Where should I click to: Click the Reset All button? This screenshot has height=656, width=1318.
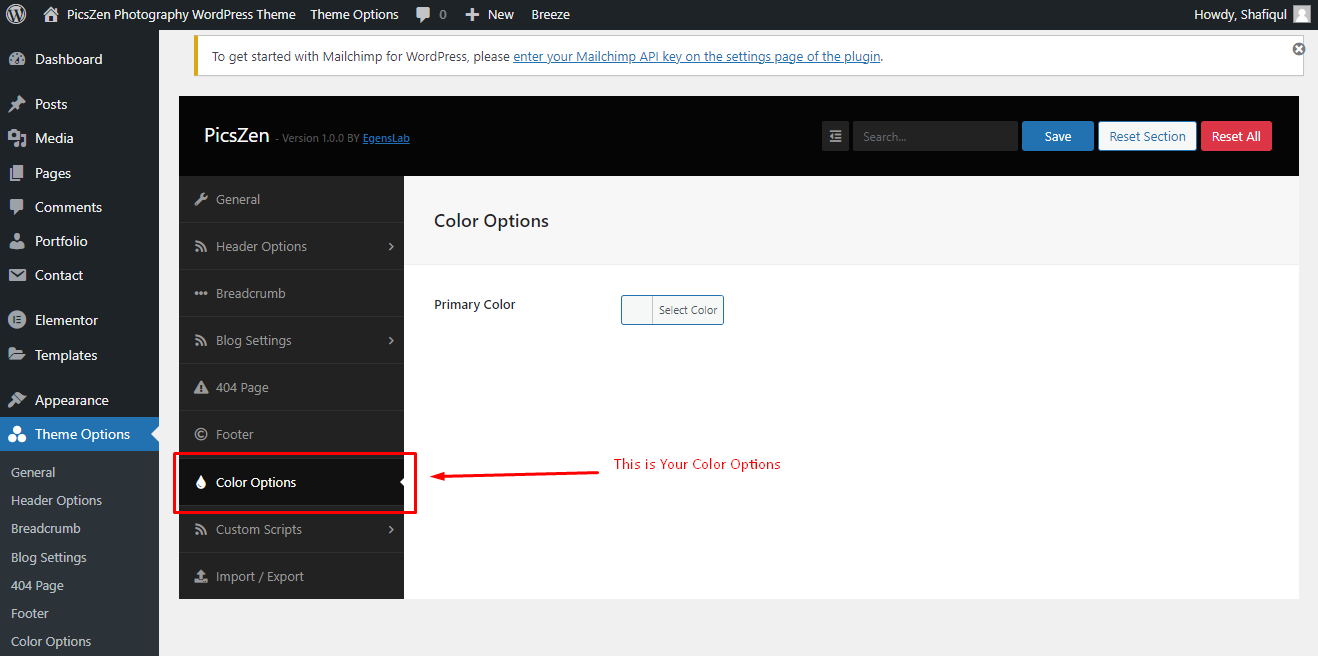pos(1236,136)
